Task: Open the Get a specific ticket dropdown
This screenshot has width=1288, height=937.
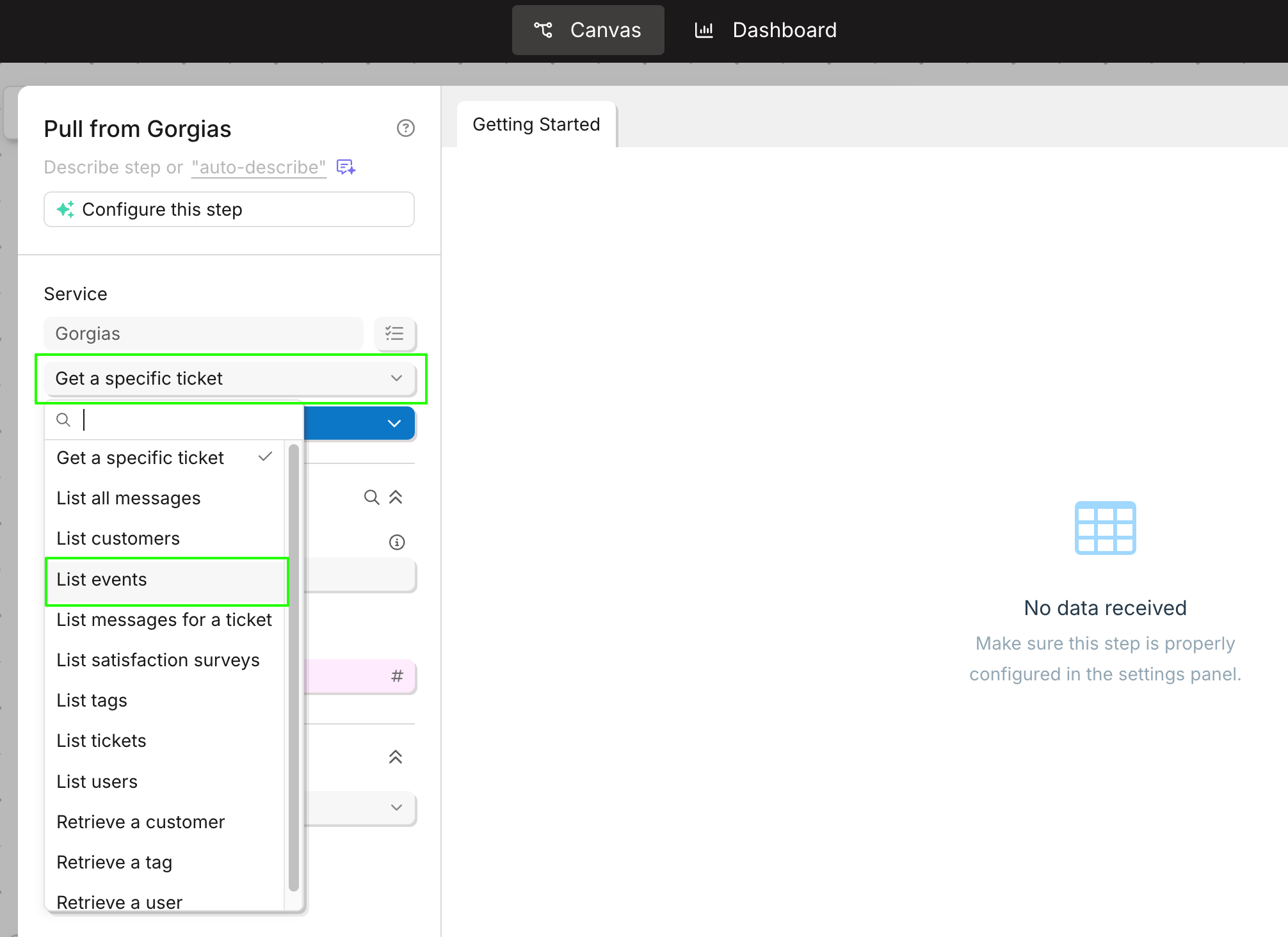Action: coord(229,378)
